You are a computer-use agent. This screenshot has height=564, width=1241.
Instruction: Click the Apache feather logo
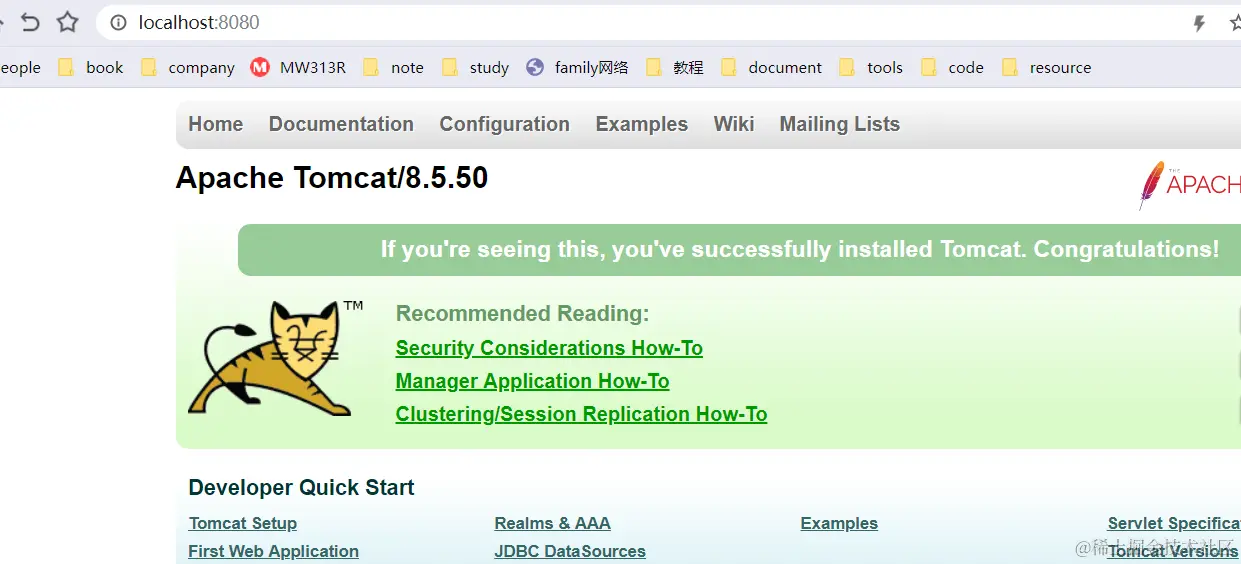1188,184
